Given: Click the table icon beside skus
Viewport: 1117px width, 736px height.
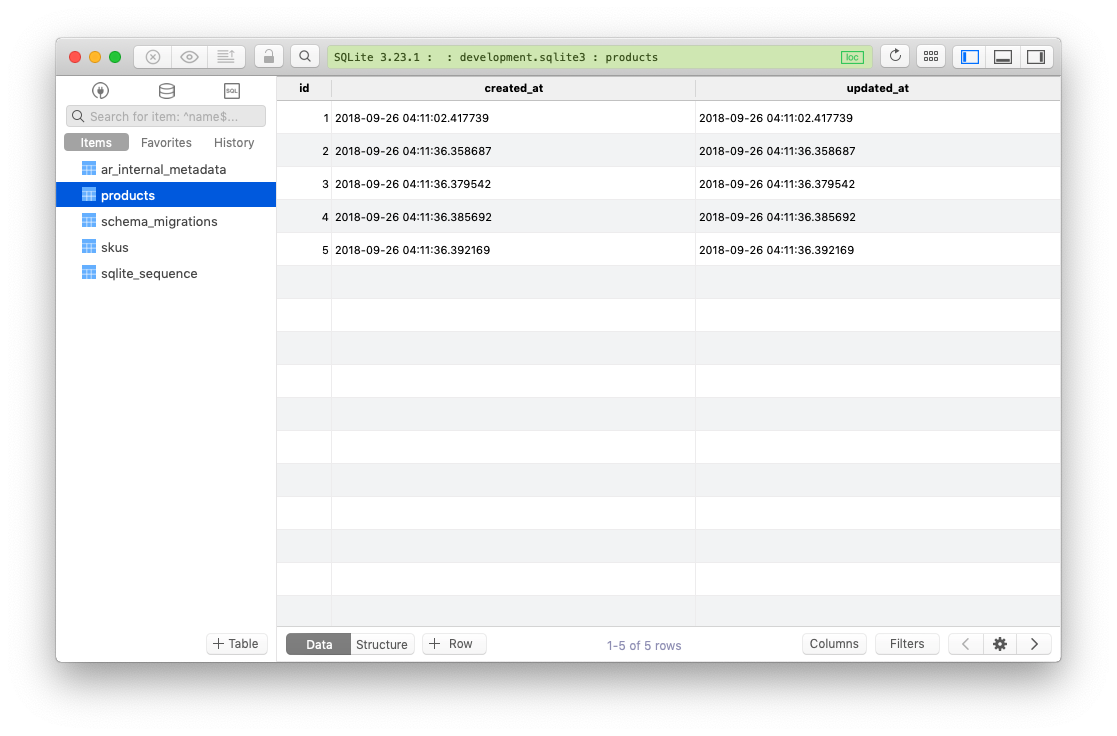Looking at the screenshot, I should coord(89,247).
